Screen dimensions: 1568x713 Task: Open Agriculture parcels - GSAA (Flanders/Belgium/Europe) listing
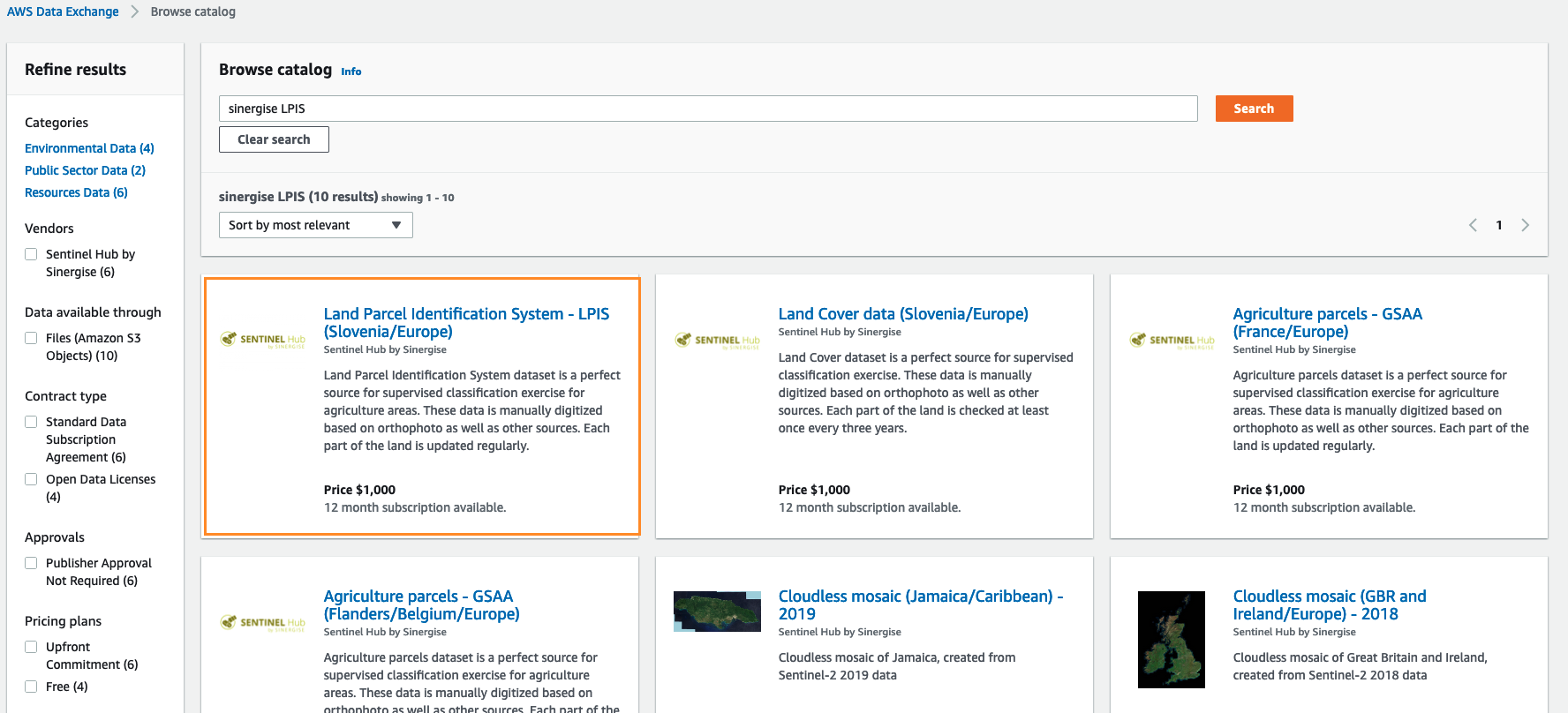click(421, 605)
